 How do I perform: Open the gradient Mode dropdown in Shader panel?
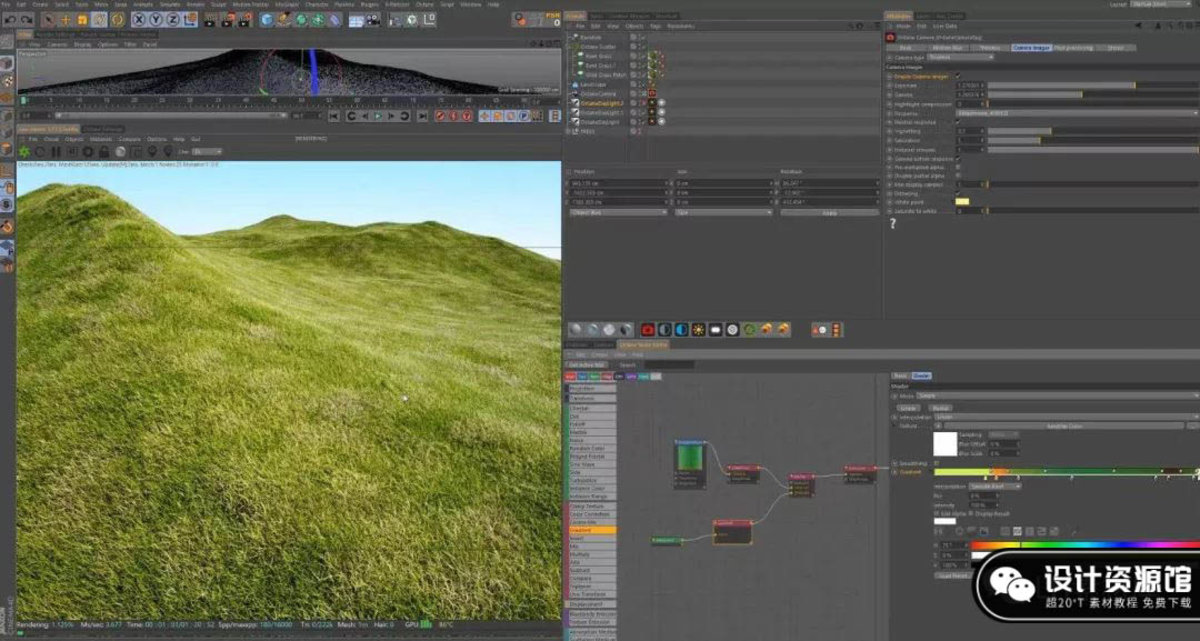tap(1058, 396)
